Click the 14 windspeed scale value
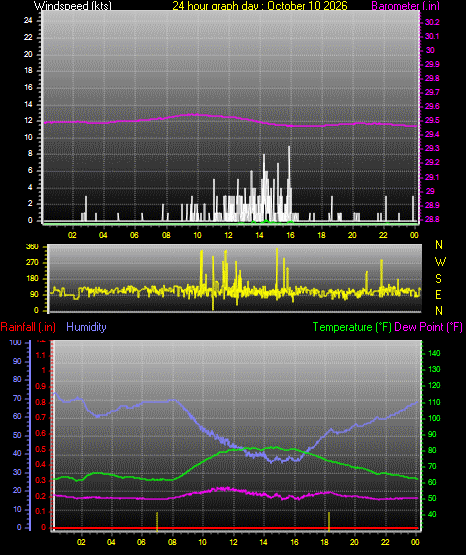 pos(28,104)
